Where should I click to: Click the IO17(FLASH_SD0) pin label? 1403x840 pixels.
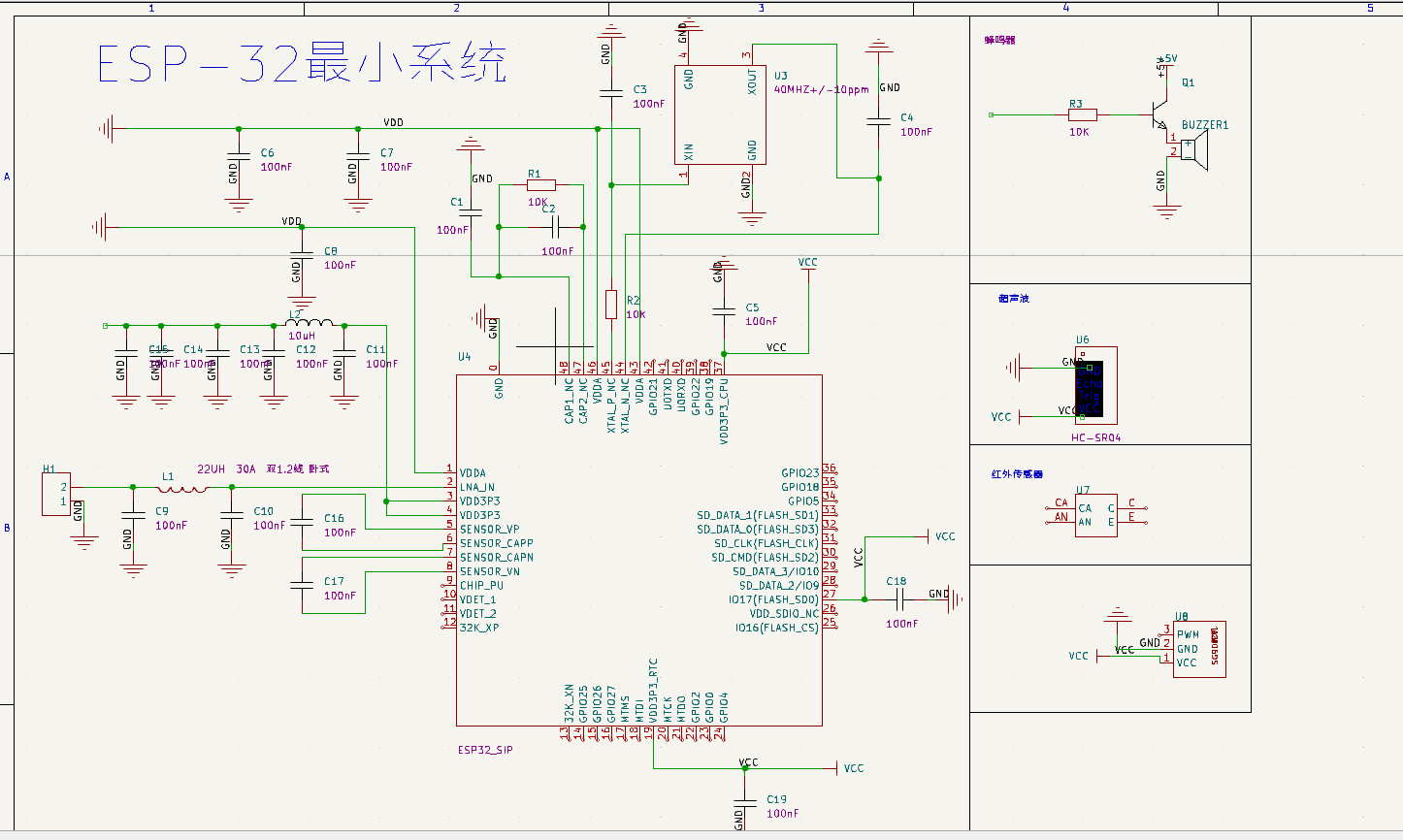point(774,599)
